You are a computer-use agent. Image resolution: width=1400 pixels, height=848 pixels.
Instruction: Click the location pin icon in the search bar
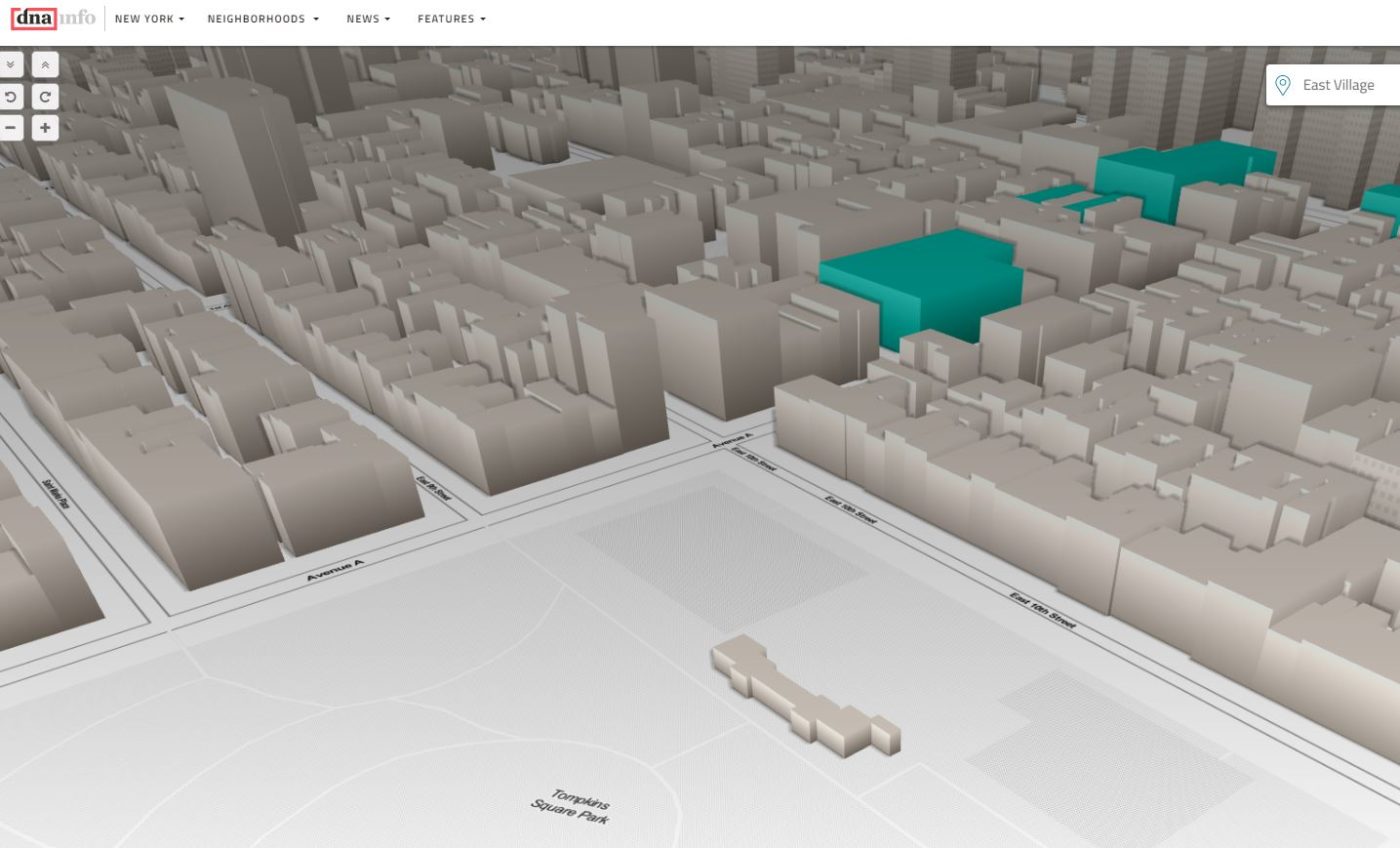click(x=1283, y=85)
